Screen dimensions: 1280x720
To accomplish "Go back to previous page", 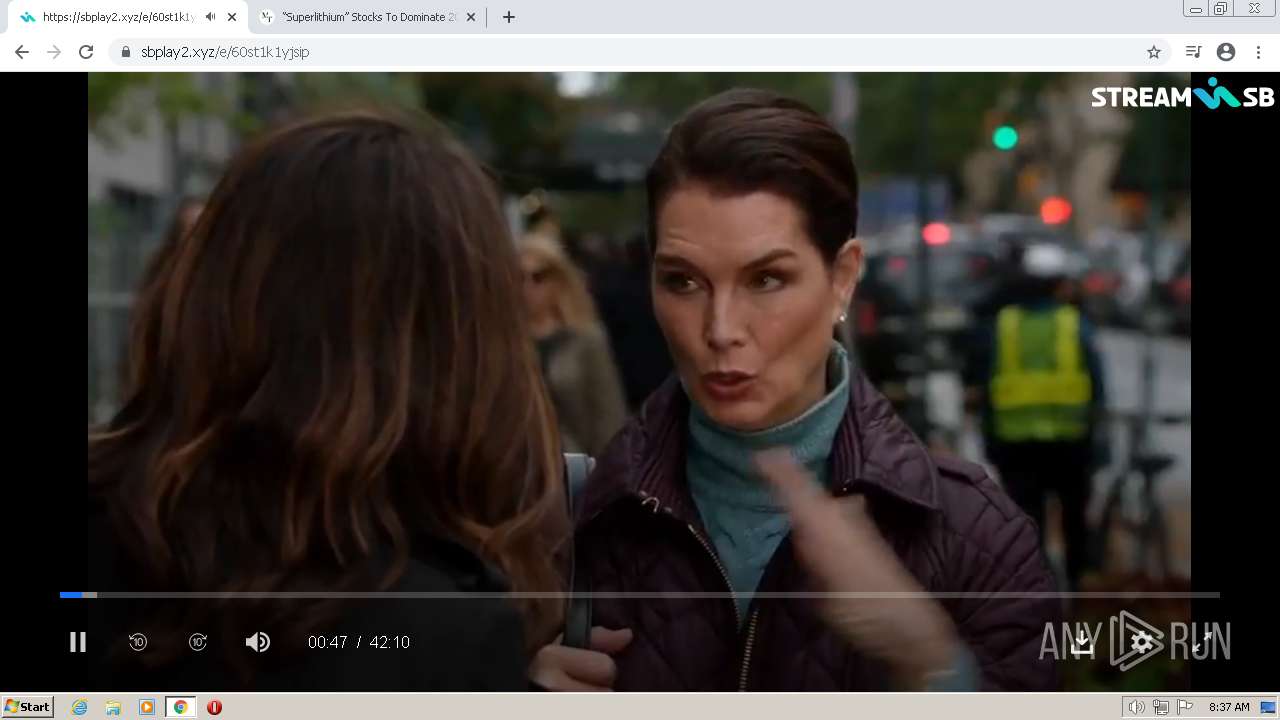I will [22, 52].
